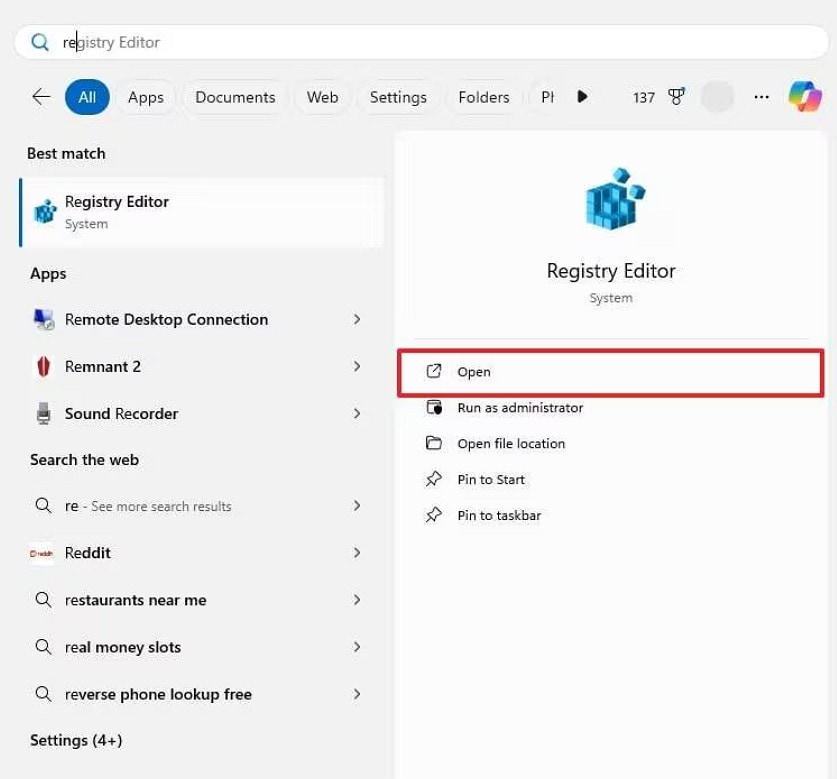This screenshot has height=779, width=837.
Task: Switch to the Web filter tab
Action: coord(322,97)
